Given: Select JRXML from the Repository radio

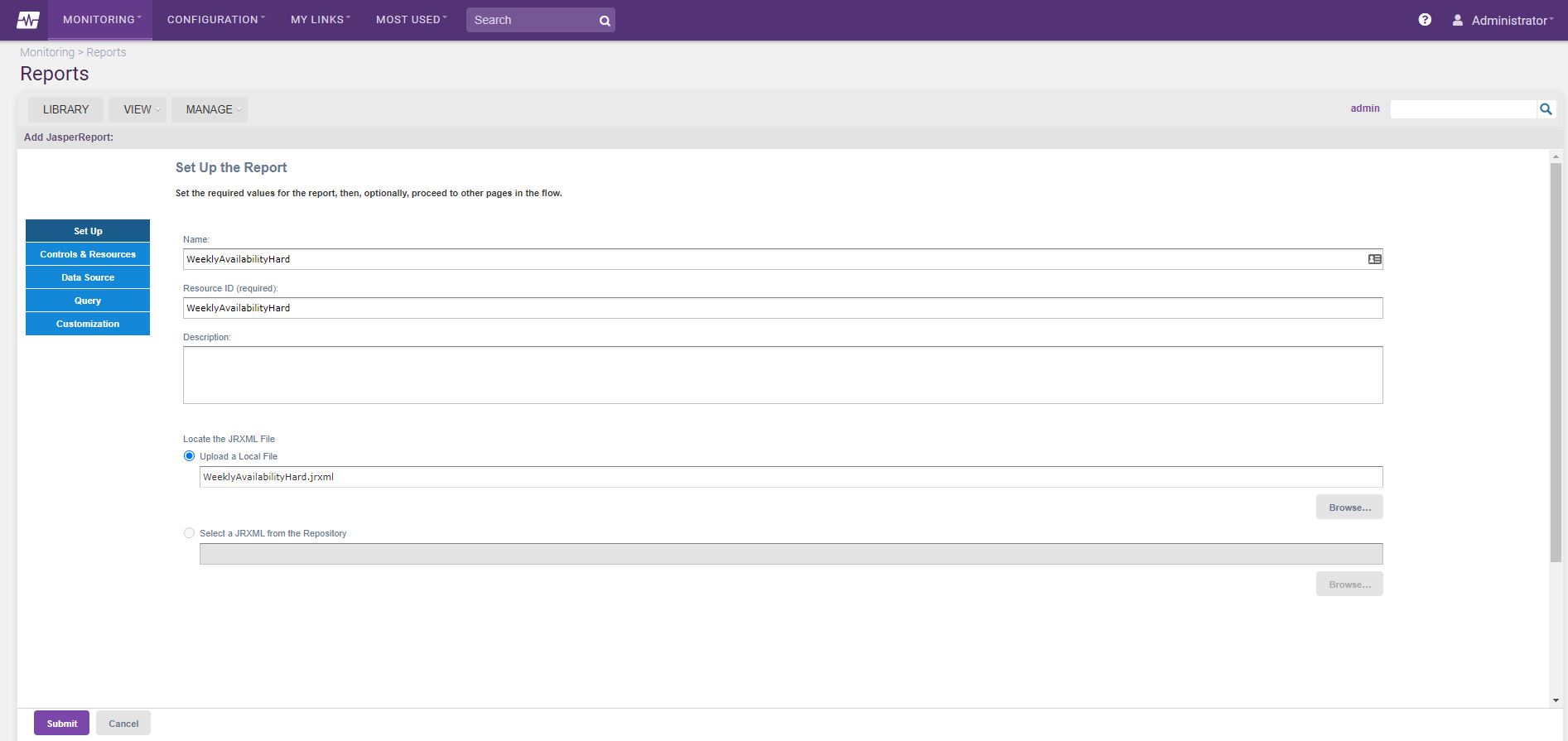Looking at the screenshot, I should click(189, 533).
